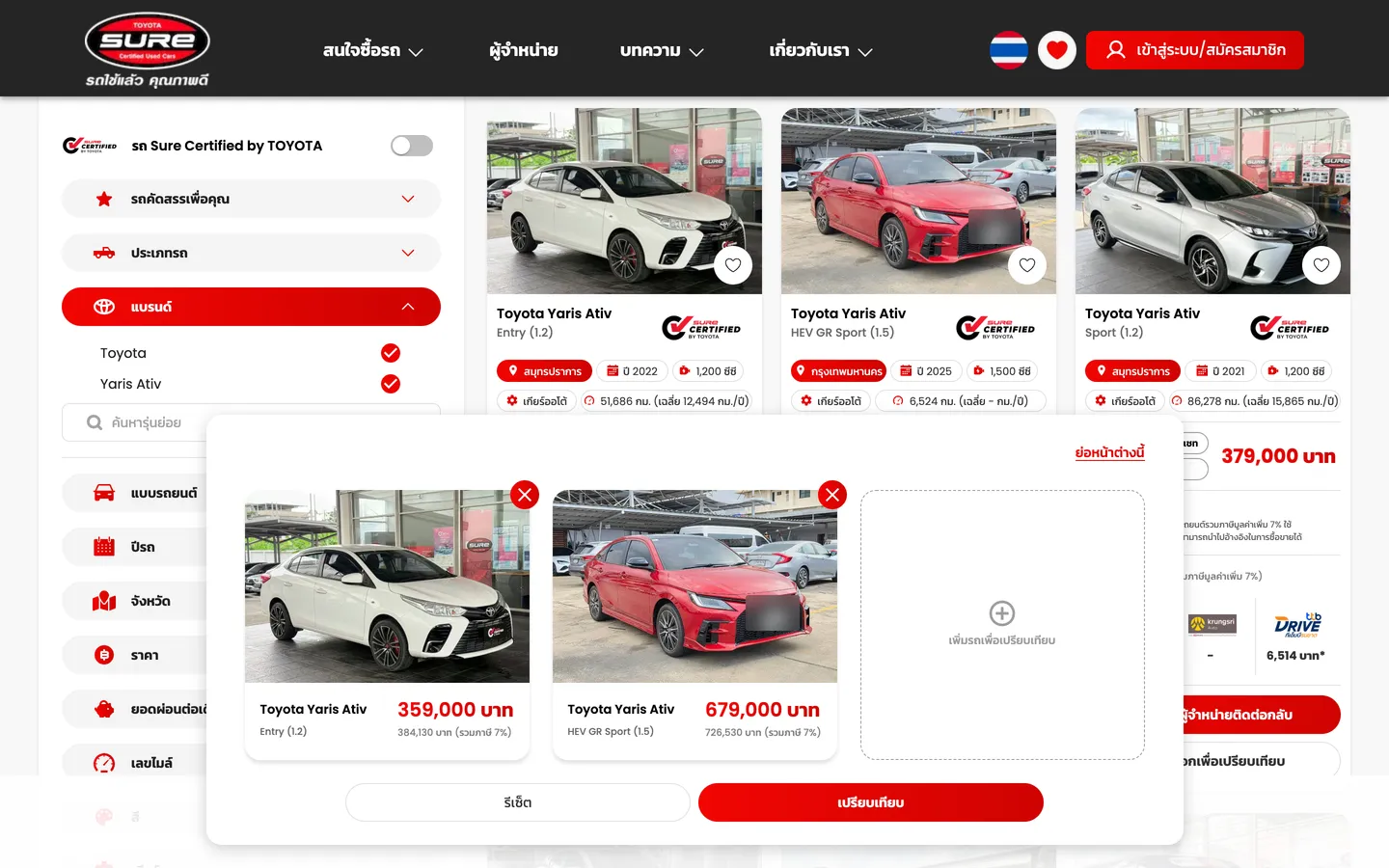Image resolution: width=1389 pixels, height=868 pixels.
Task: Open red Yaris Ativ HEV GR Sport photo
Action: [x=918, y=201]
